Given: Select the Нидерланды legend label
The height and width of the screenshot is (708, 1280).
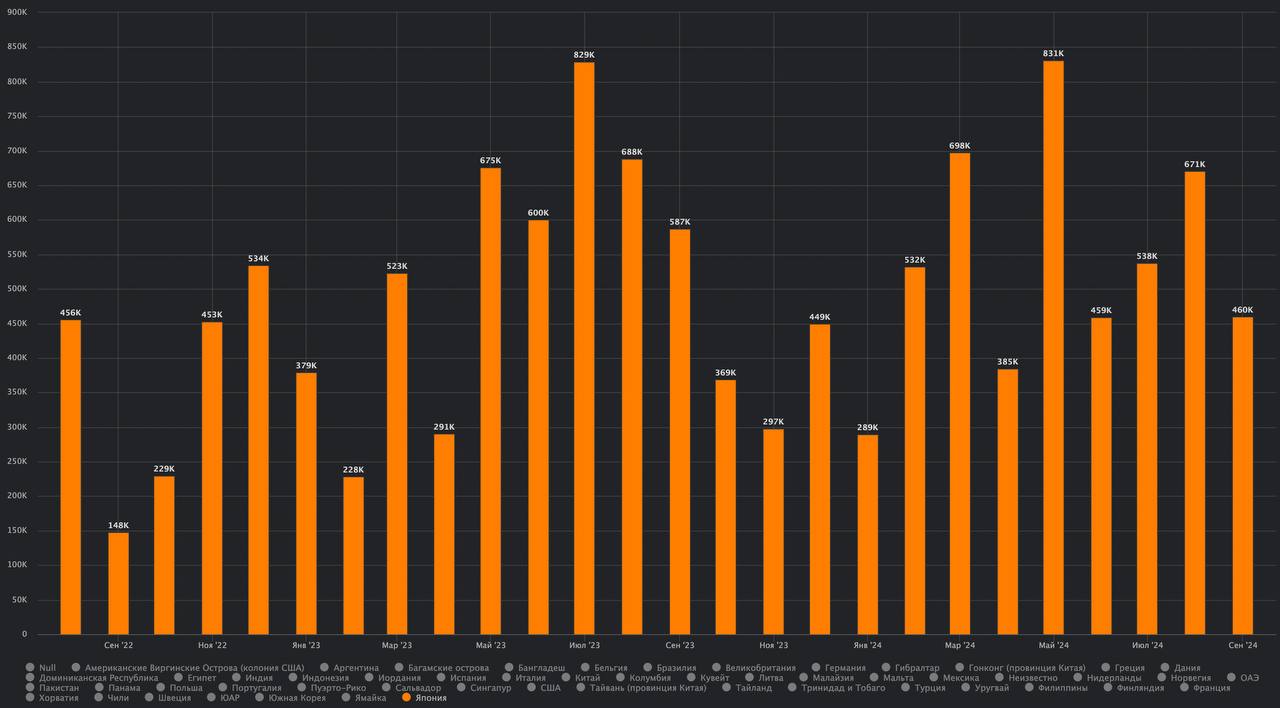Looking at the screenshot, I should [x=1113, y=678].
